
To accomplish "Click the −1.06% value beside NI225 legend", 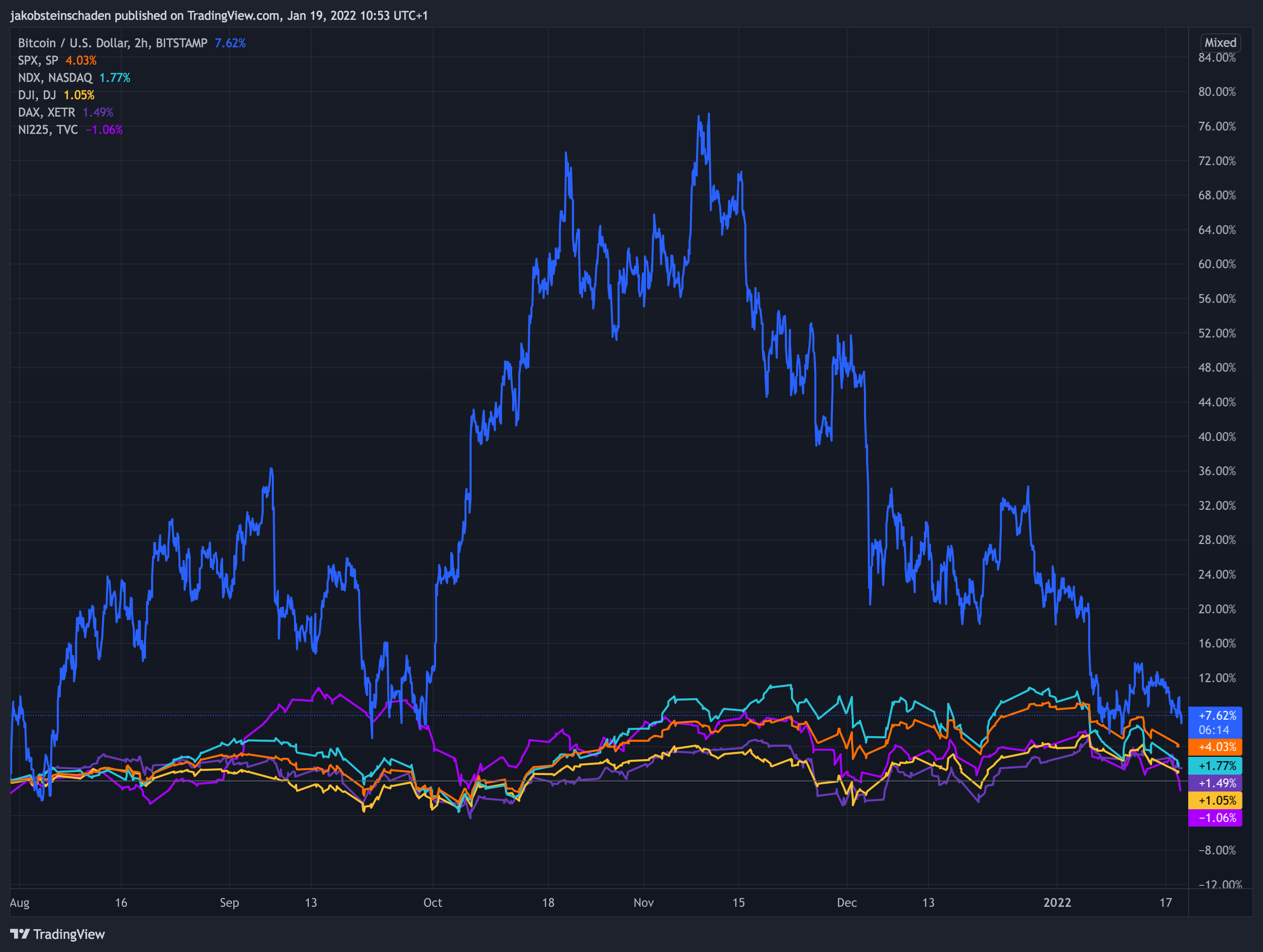I will pyautogui.click(x=104, y=130).
